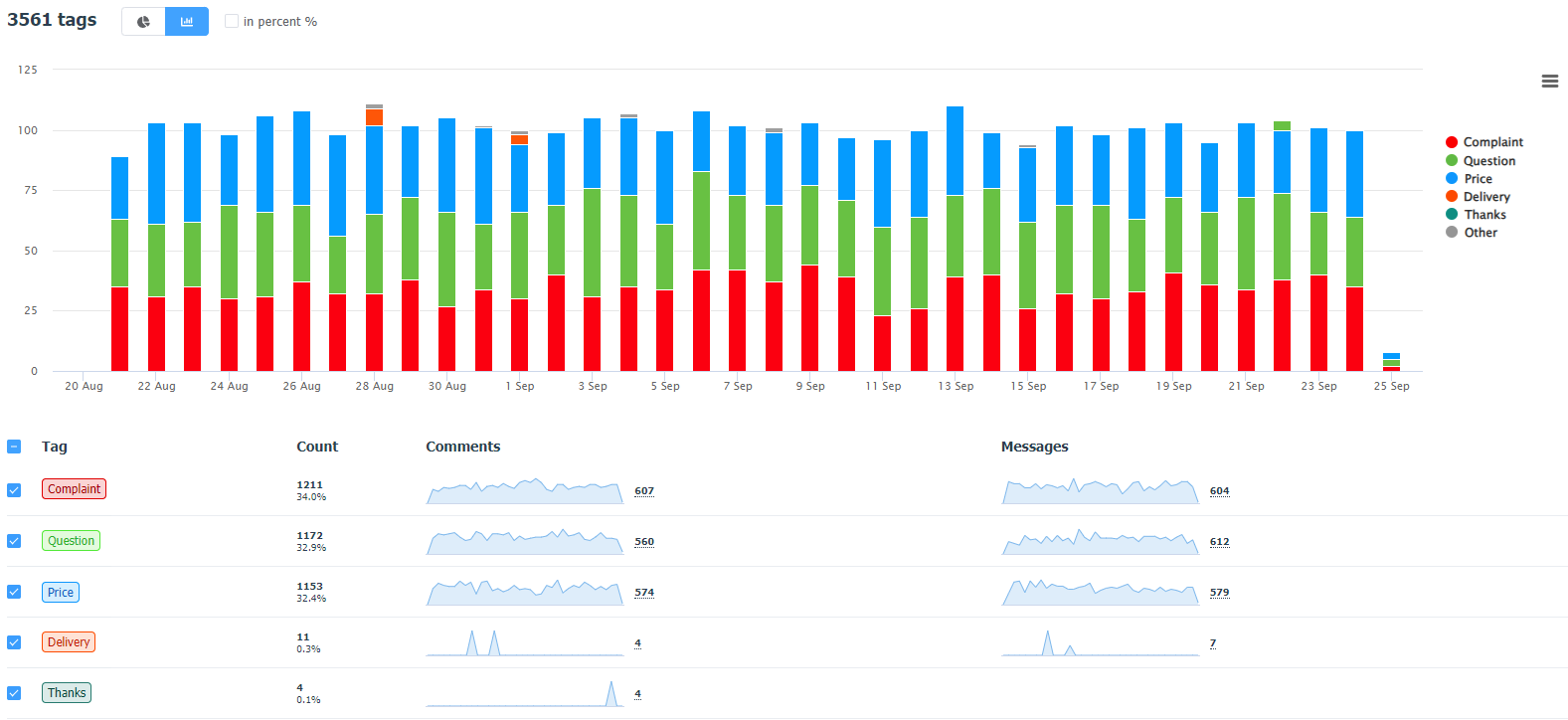Click the 1153 count for Price
1568x720 pixels.
tap(309, 587)
